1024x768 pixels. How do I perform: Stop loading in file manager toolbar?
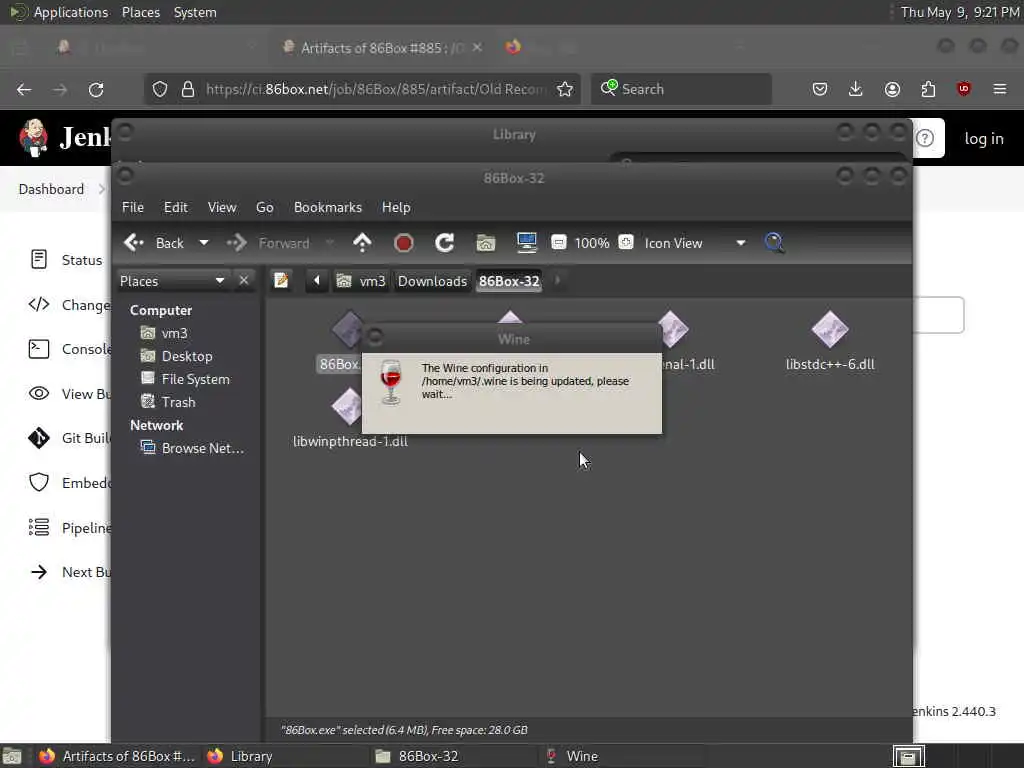pos(404,243)
